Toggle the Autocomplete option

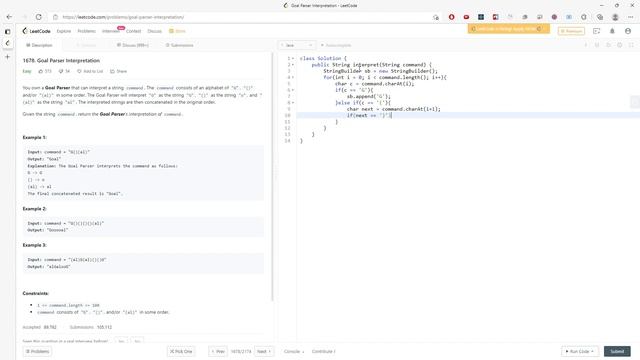pyautogui.click(x=336, y=45)
